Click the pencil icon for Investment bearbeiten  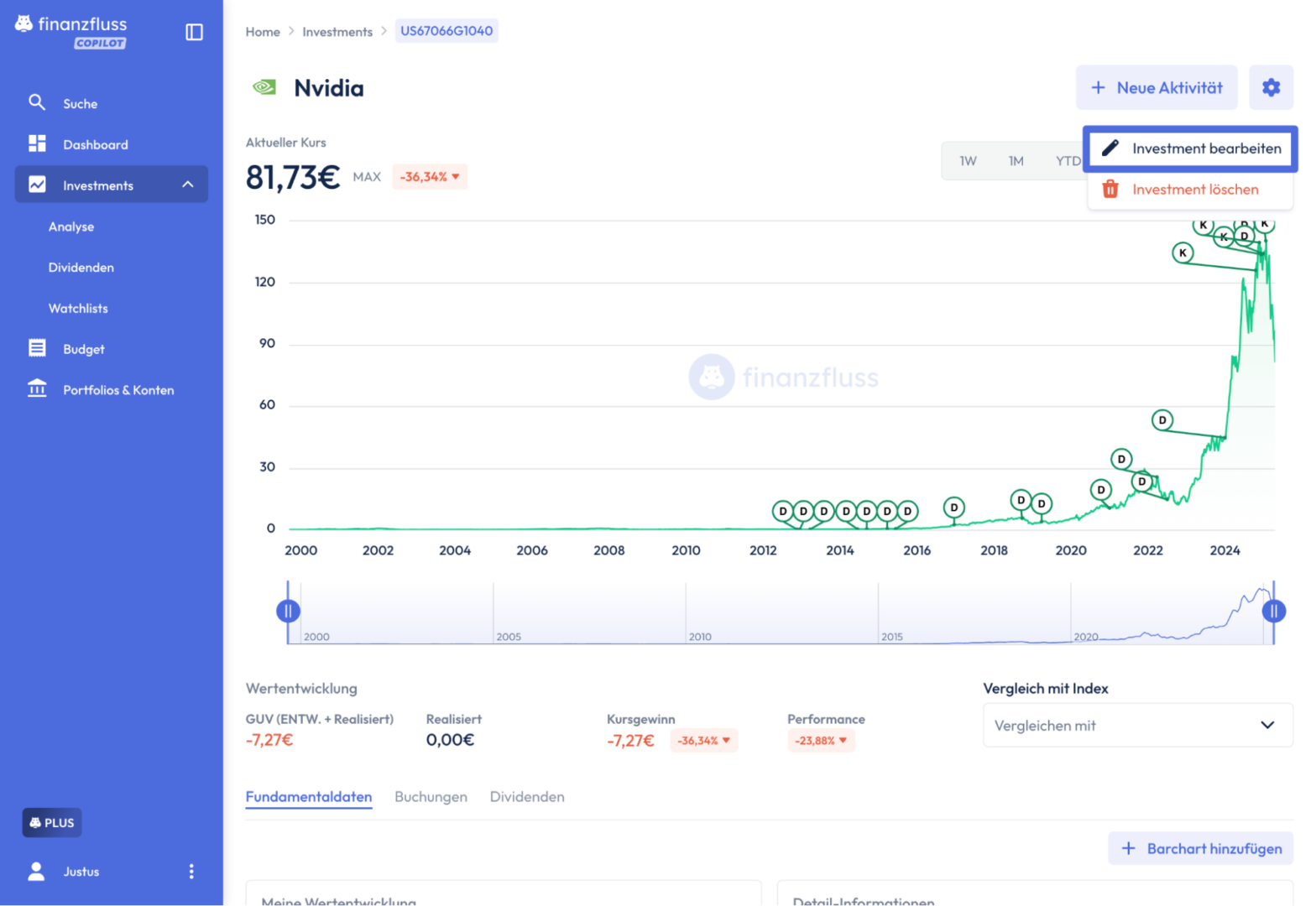pos(1110,148)
